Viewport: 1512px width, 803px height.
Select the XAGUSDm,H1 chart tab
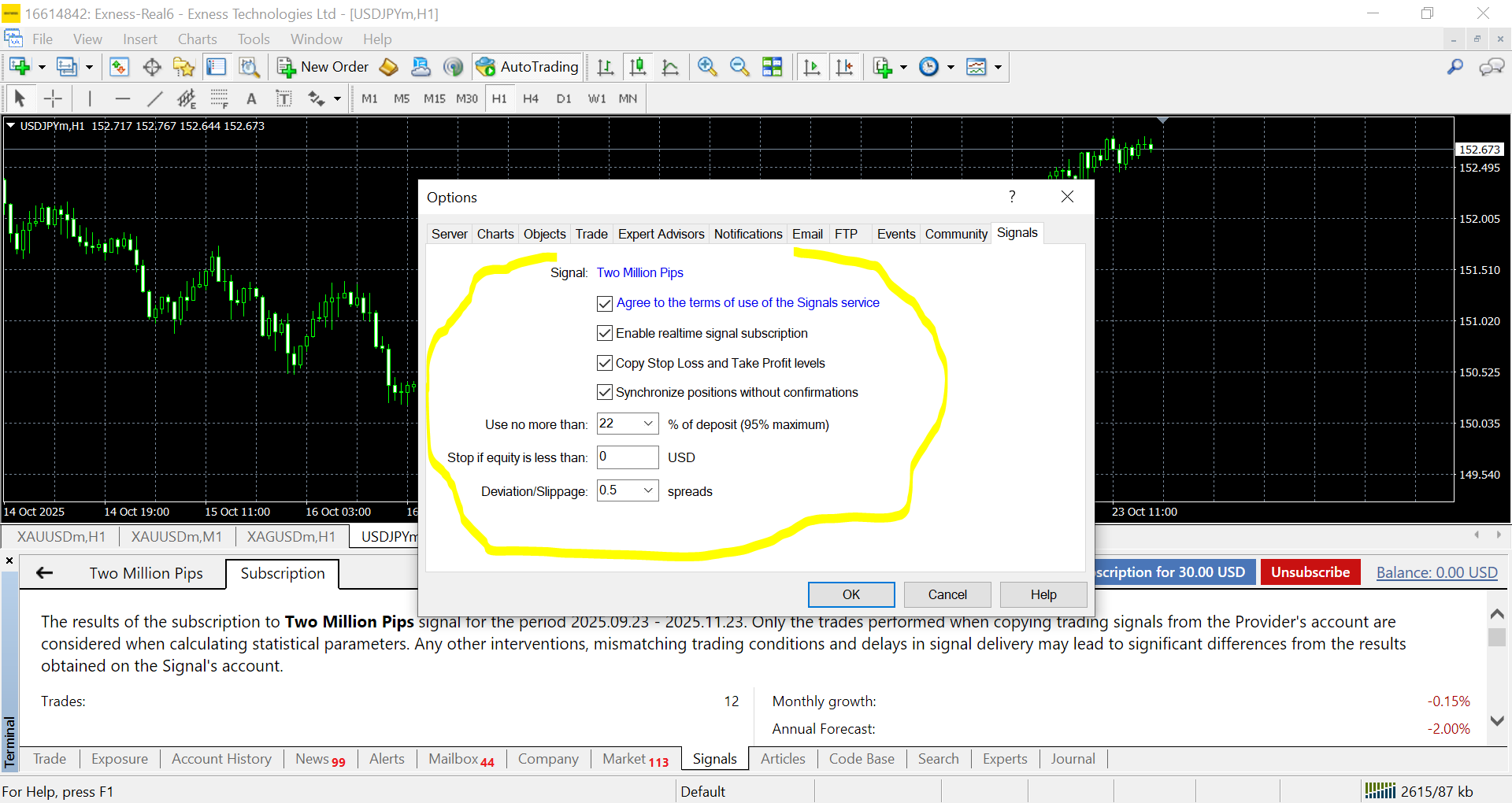tap(291, 537)
